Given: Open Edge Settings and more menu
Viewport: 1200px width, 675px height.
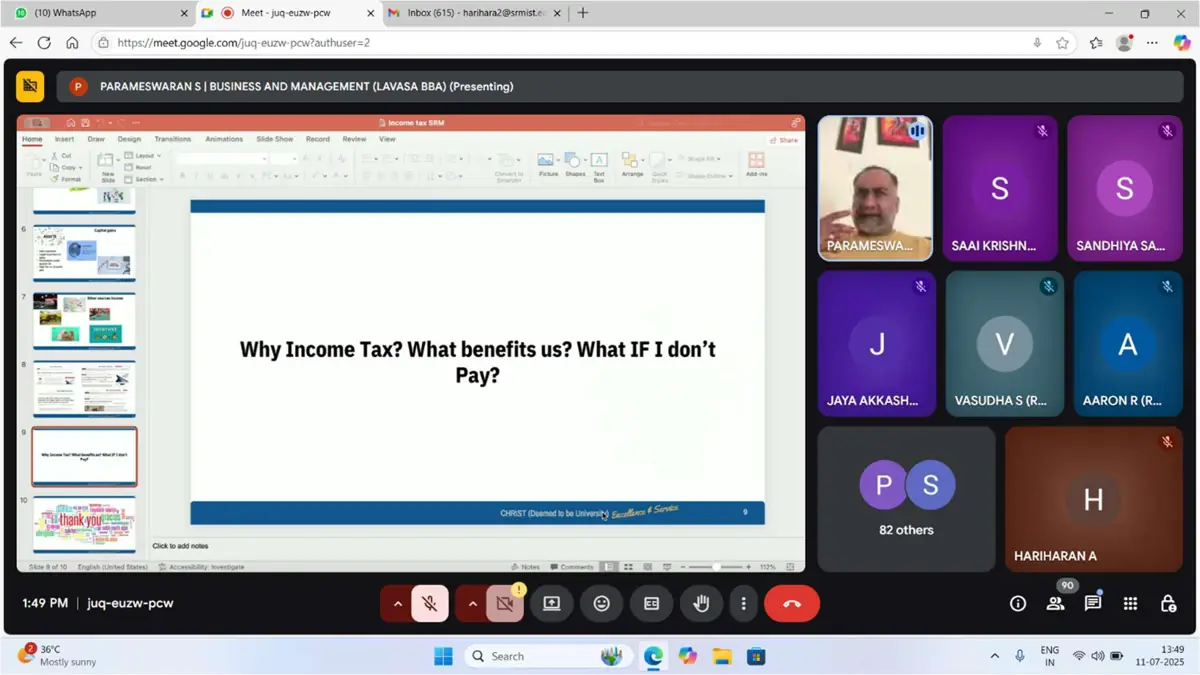Looking at the screenshot, I should (x=1153, y=43).
